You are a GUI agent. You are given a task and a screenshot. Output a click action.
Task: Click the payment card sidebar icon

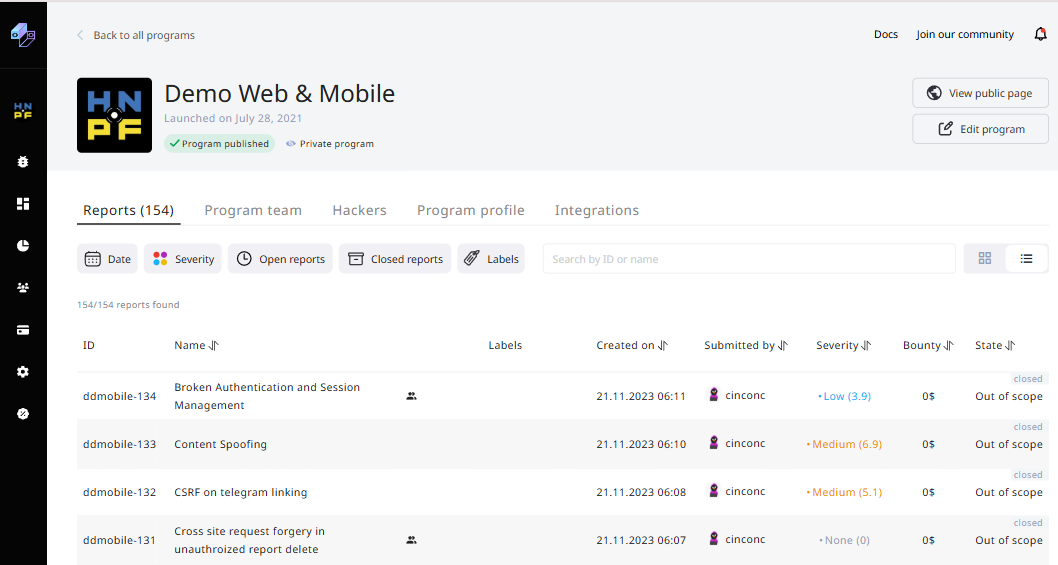[x=23, y=330]
